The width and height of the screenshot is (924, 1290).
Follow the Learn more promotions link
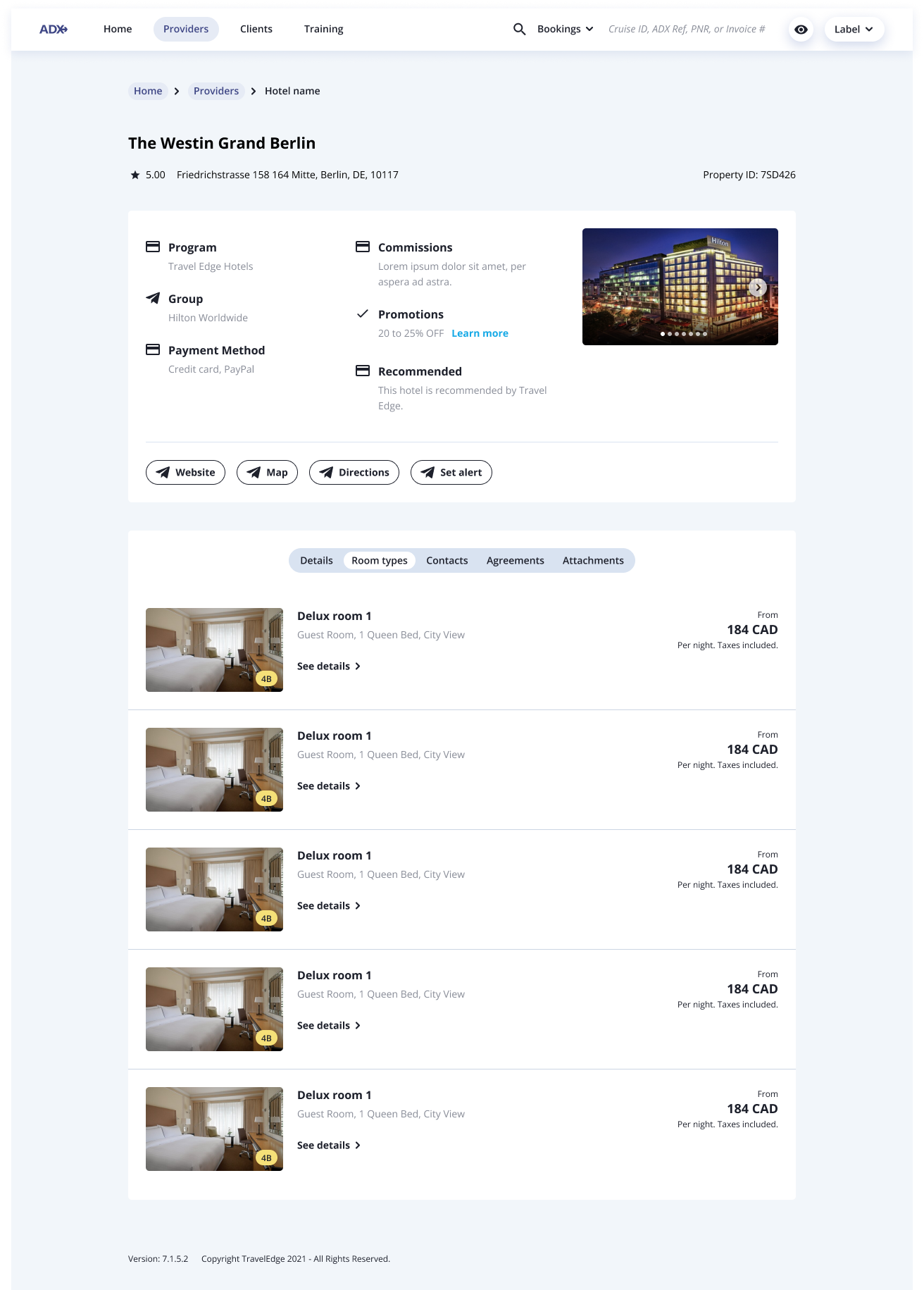pos(480,333)
